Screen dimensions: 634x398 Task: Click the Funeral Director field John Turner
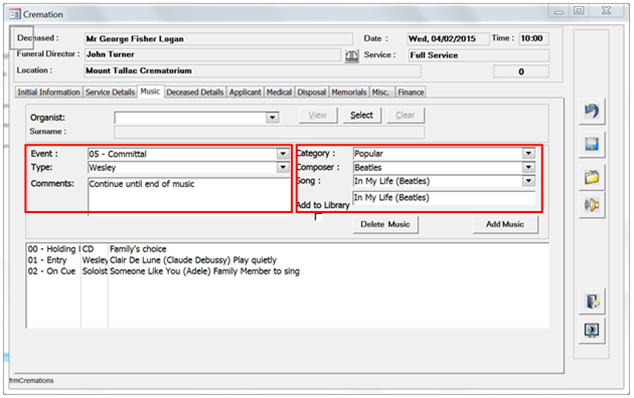tap(212, 55)
